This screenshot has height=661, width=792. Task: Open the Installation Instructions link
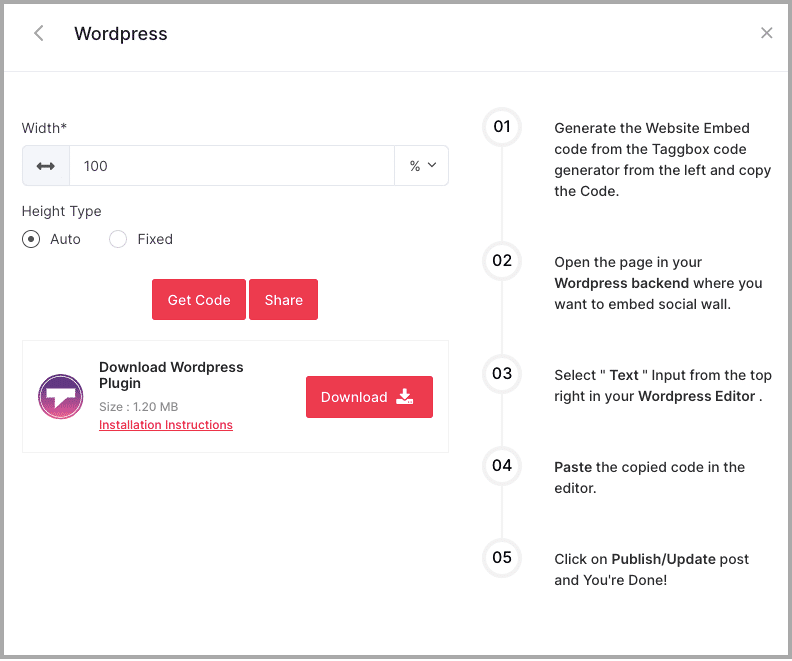[x=166, y=425]
